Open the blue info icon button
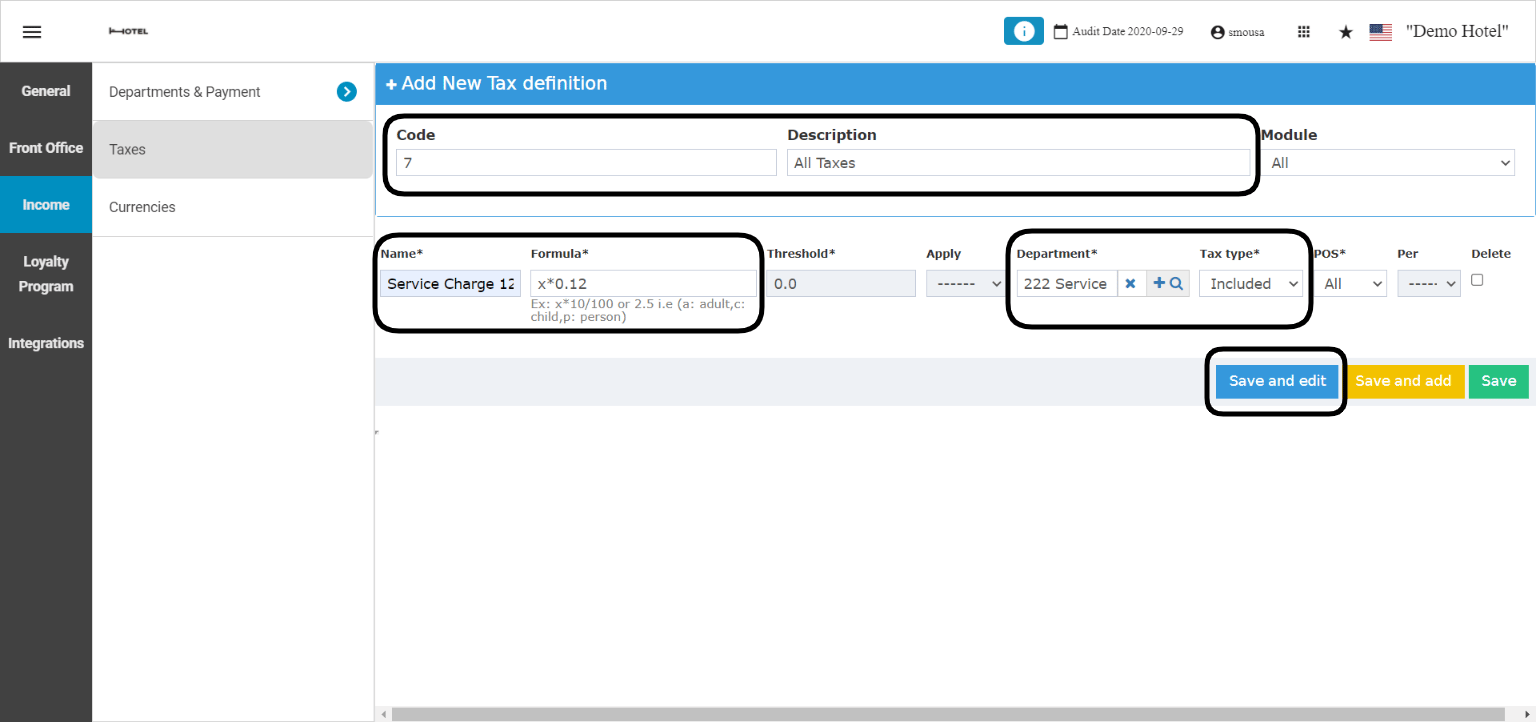The image size is (1536, 722). [1023, 31]
